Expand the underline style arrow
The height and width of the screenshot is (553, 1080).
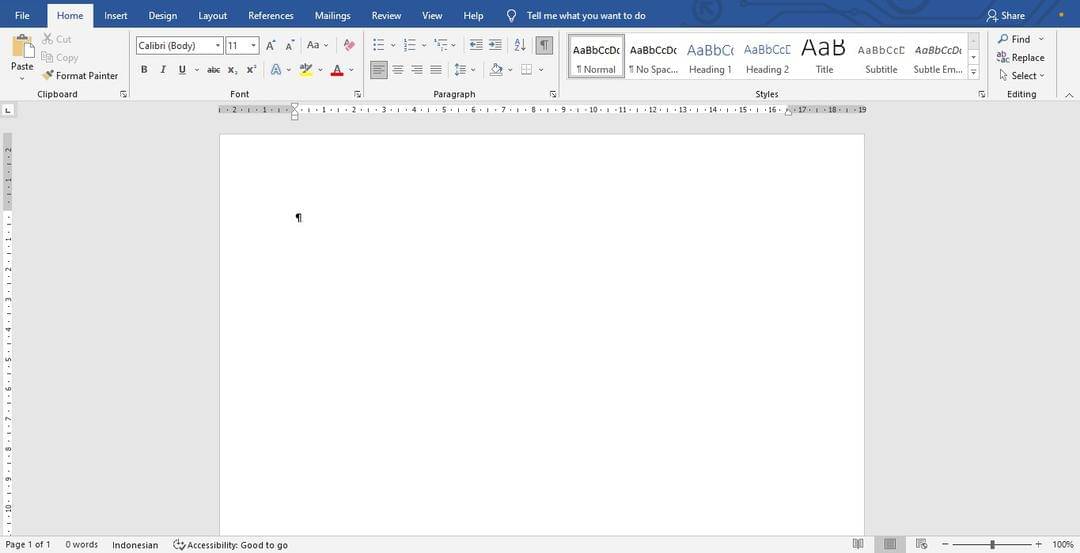[197, 70]
